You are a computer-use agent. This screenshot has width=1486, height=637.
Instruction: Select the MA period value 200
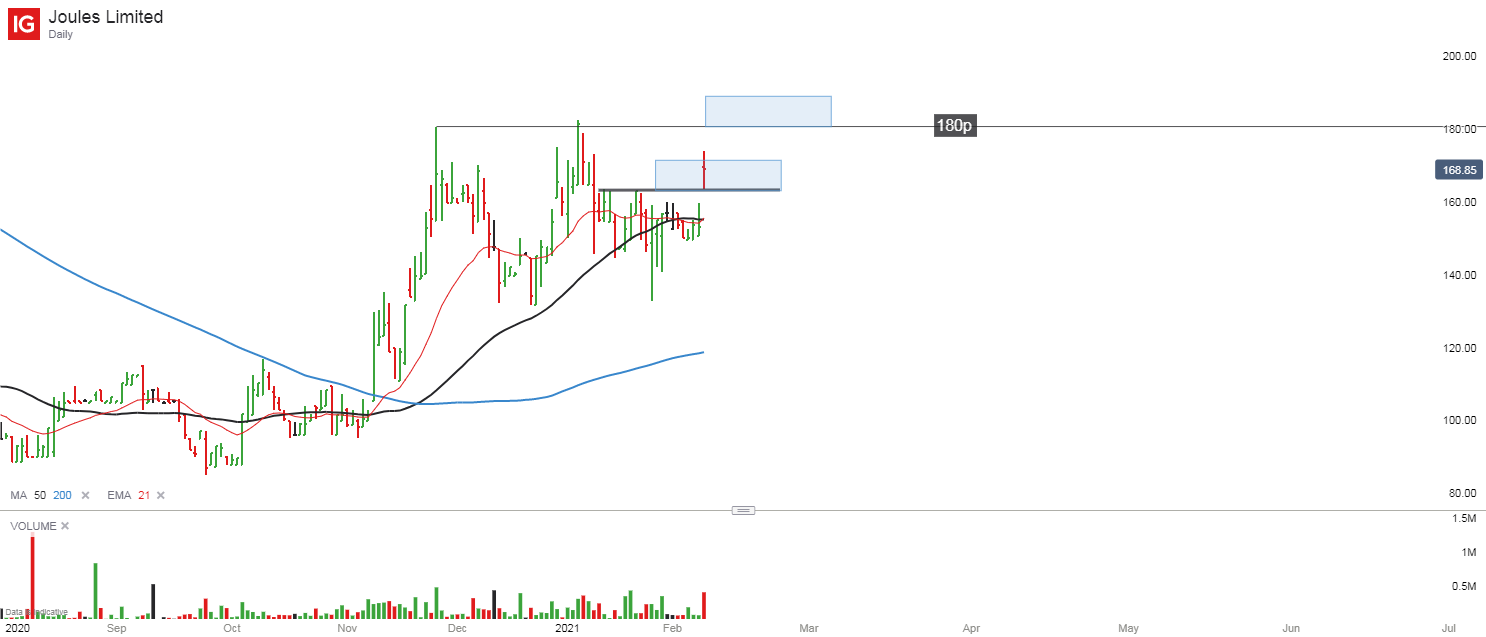click(62, 496)
